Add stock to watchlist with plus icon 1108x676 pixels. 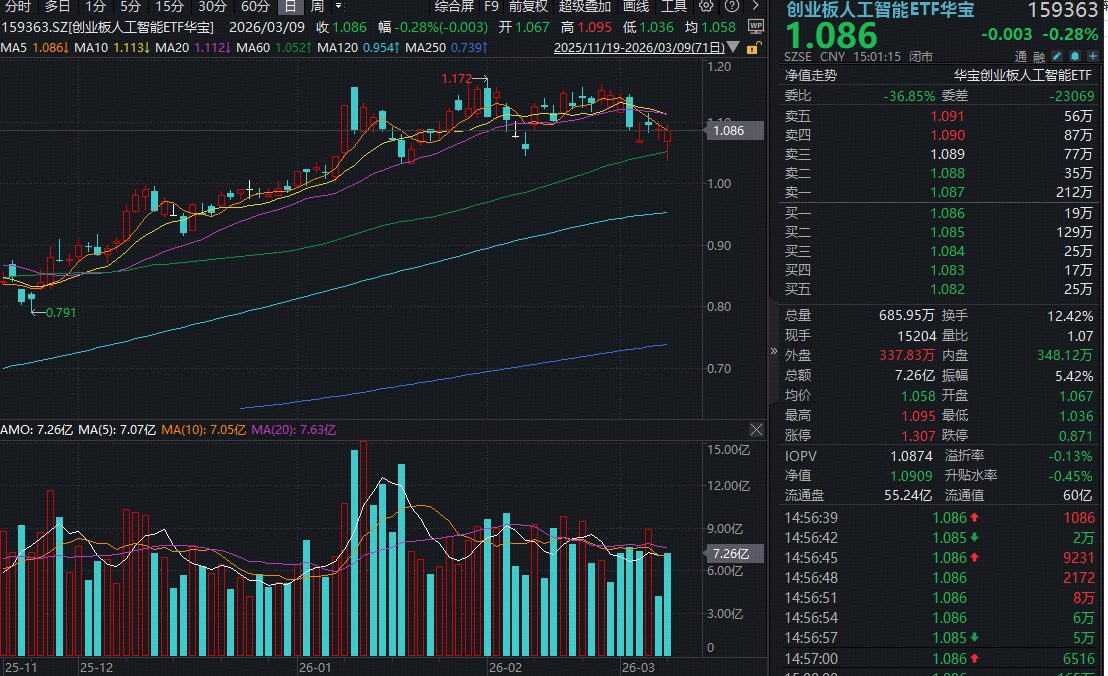(1093, 57)
